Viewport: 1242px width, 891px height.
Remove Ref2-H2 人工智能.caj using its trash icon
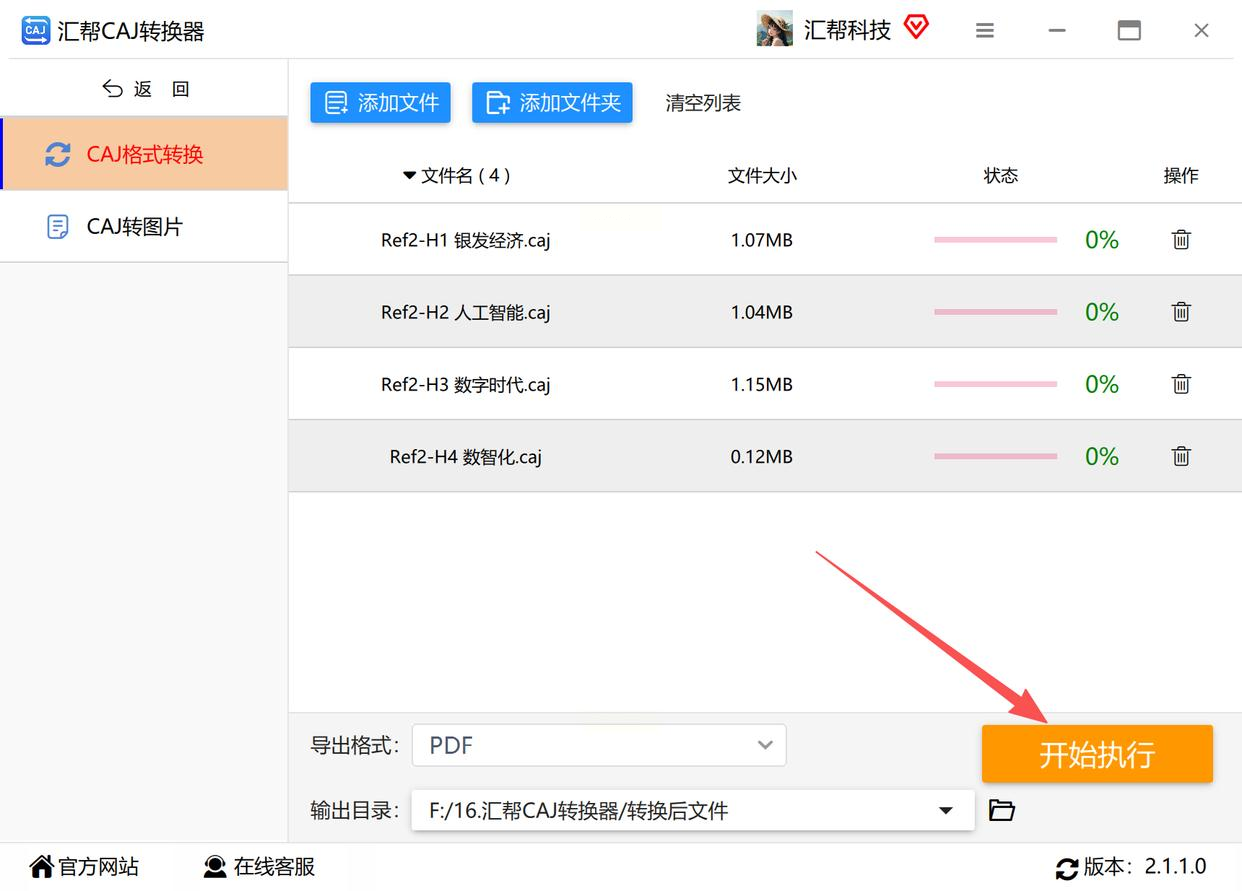point(1181,312)
